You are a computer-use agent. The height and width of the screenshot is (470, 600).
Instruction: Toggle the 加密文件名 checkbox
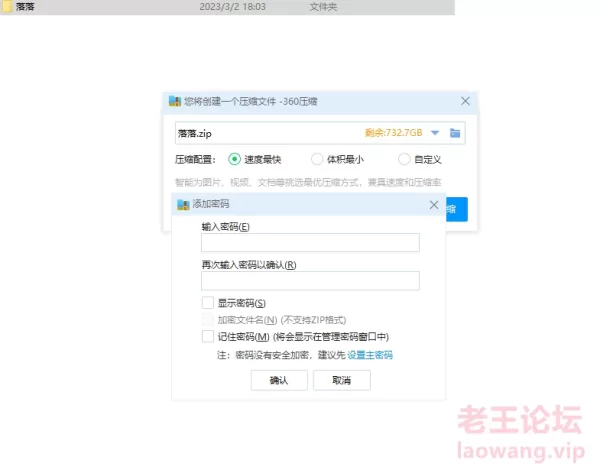click(208, 320)
